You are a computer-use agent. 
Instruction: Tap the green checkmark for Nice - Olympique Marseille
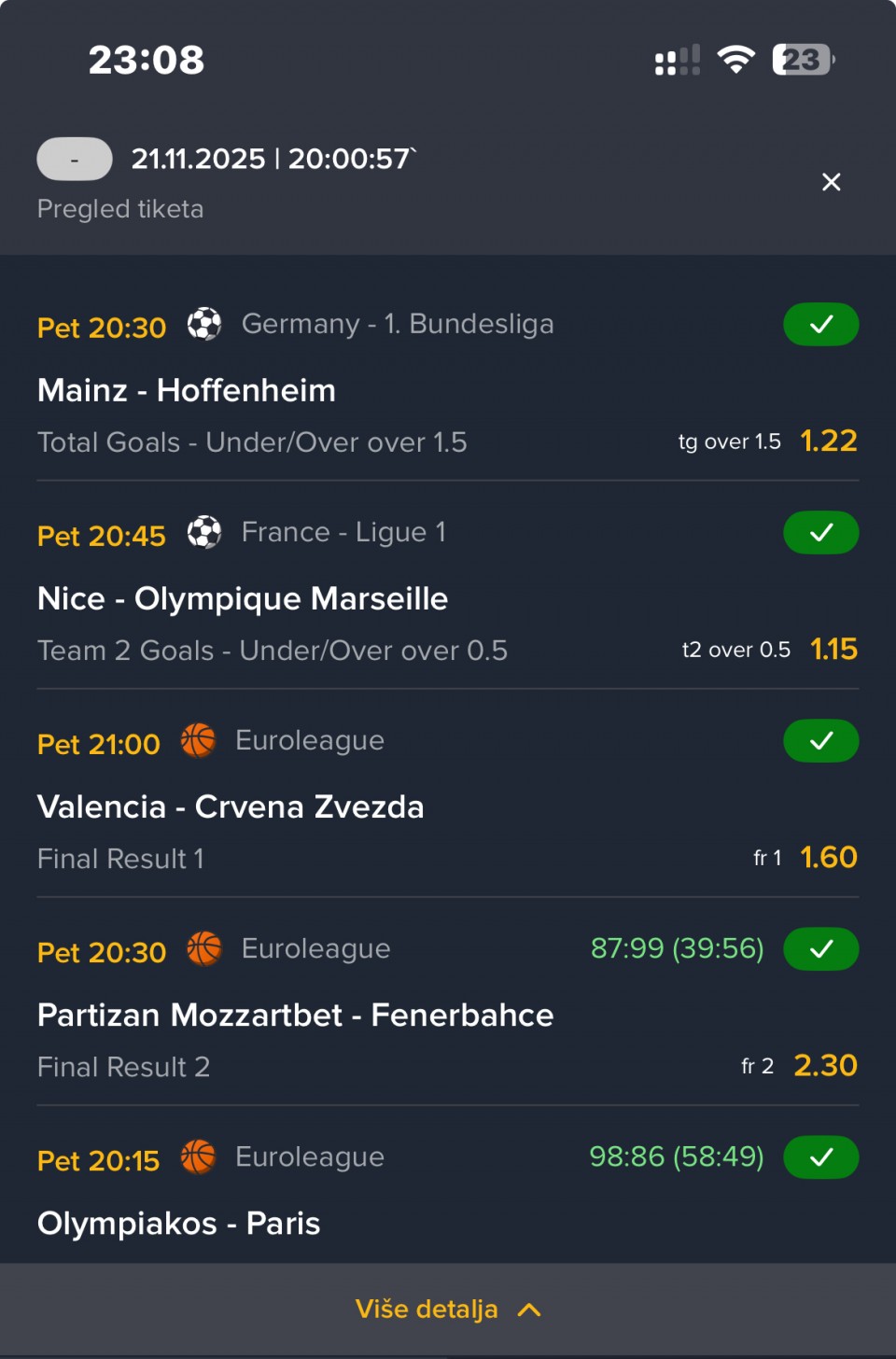pyautogui.click(x=821, y=533)
